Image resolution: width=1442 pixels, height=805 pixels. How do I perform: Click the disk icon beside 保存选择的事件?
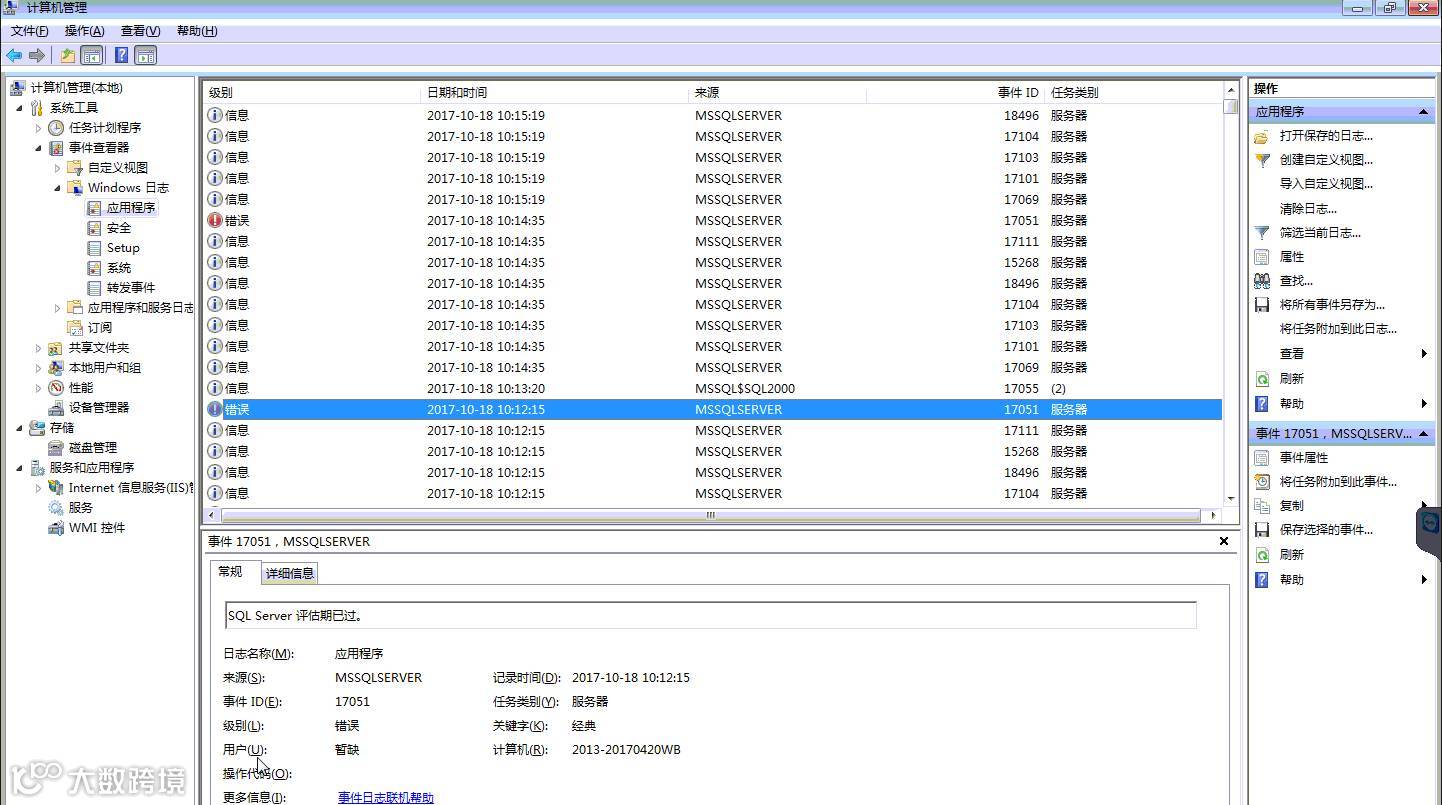pos(1262,530)
